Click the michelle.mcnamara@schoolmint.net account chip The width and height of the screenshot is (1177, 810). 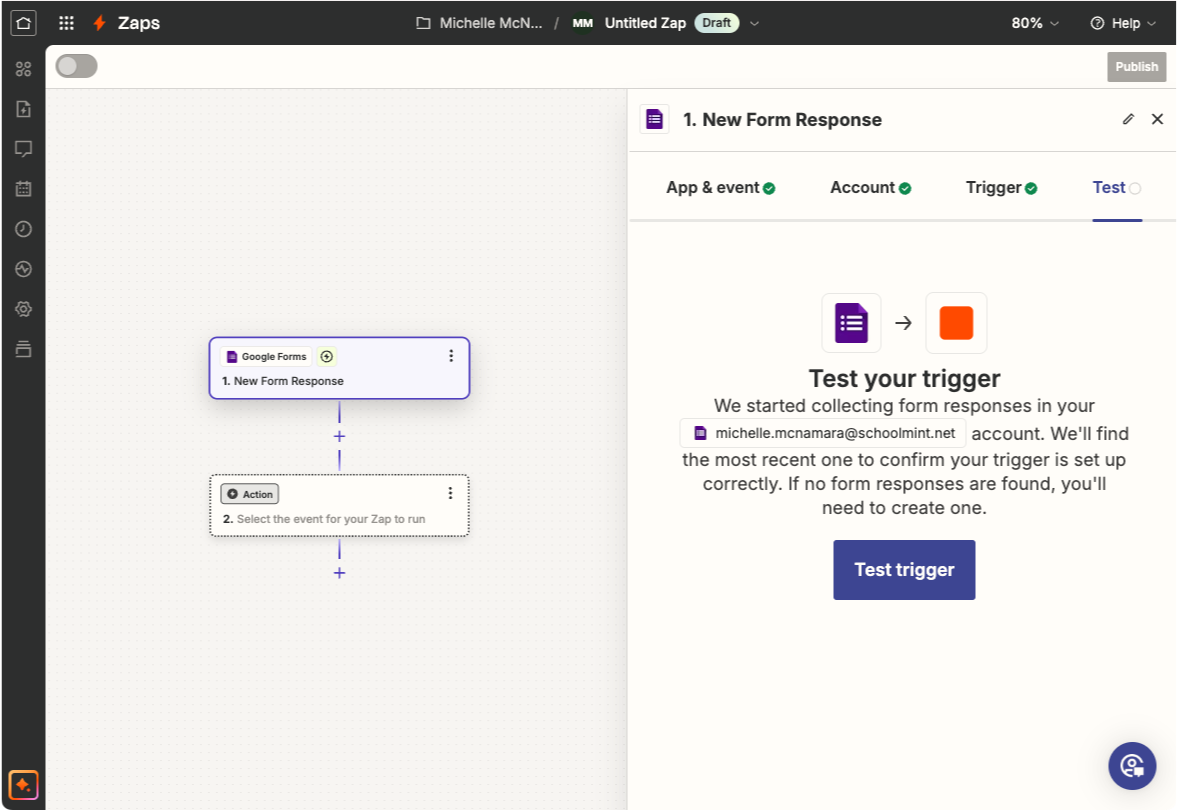[823, 433]
